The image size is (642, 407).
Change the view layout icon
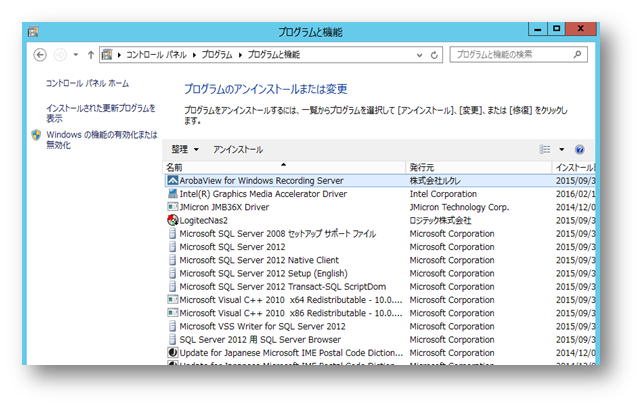coord(545,149)
